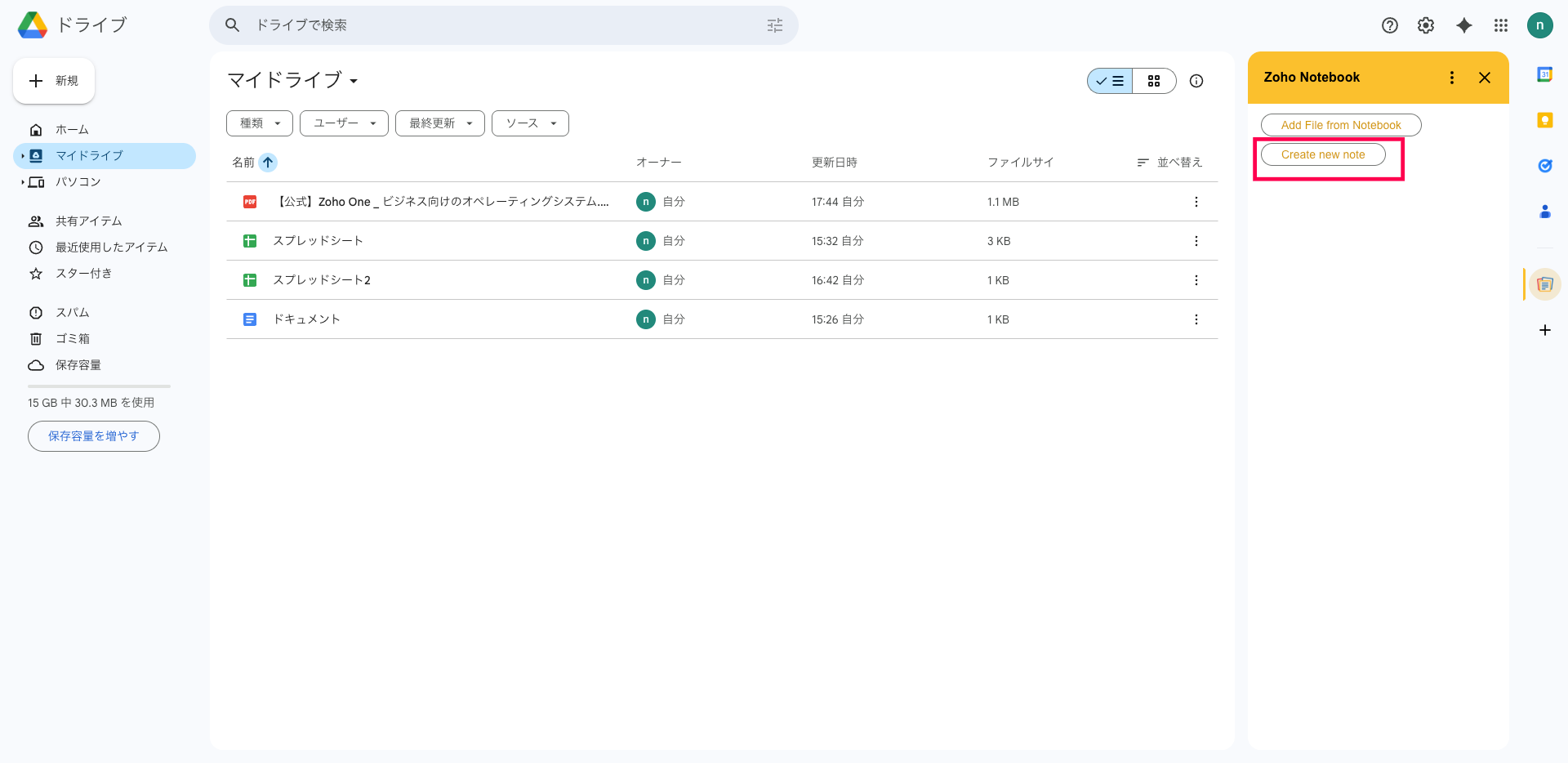Click the storage usage progress bar
The width and height of the screenshot is (1568, 763).
click(x=99, y=386)
